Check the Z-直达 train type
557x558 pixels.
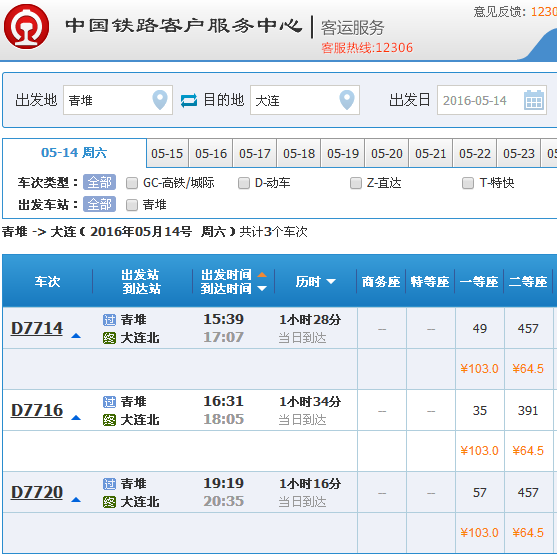click(356, 183)
